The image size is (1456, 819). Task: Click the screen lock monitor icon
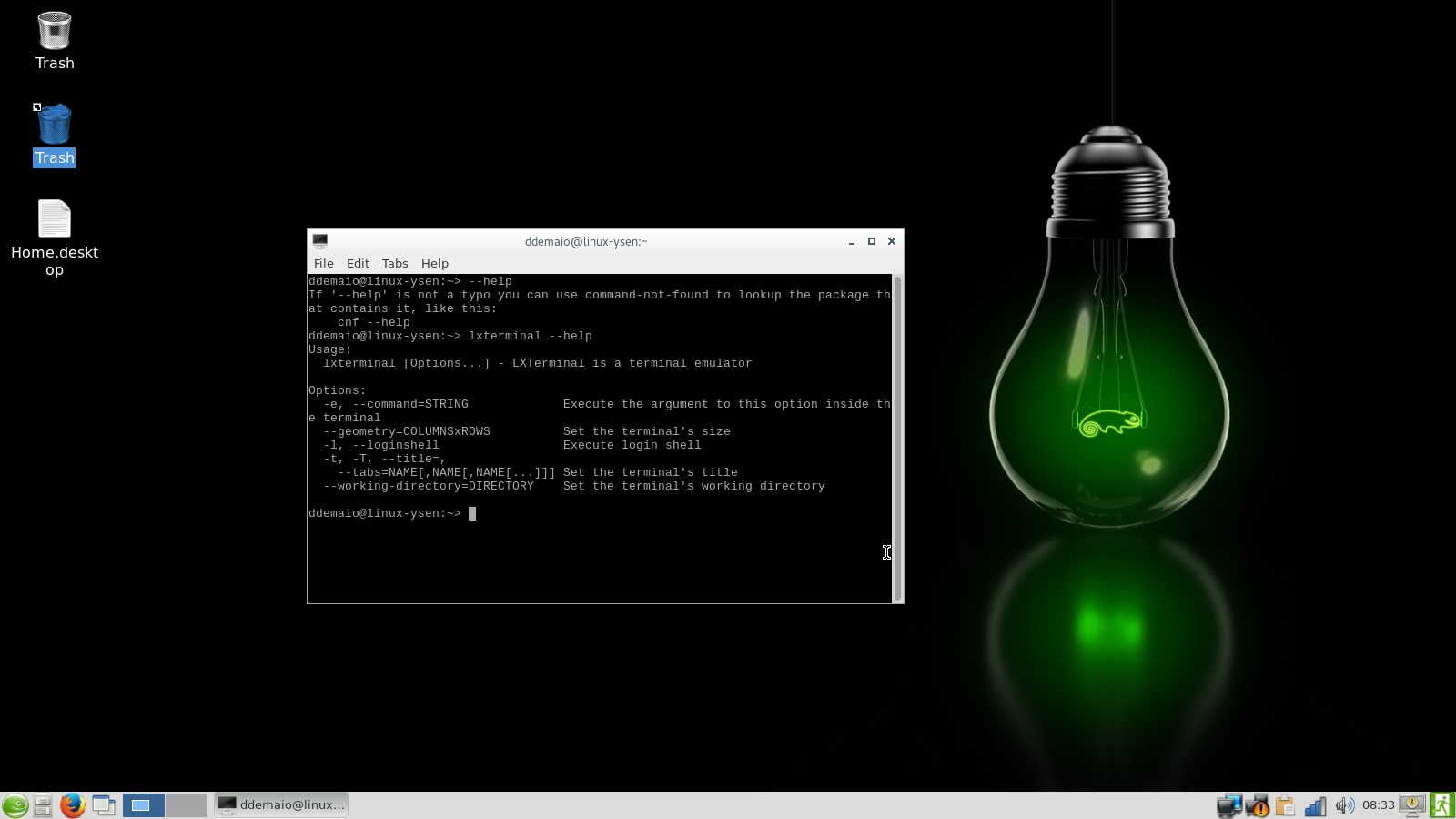coord(1412,805)
